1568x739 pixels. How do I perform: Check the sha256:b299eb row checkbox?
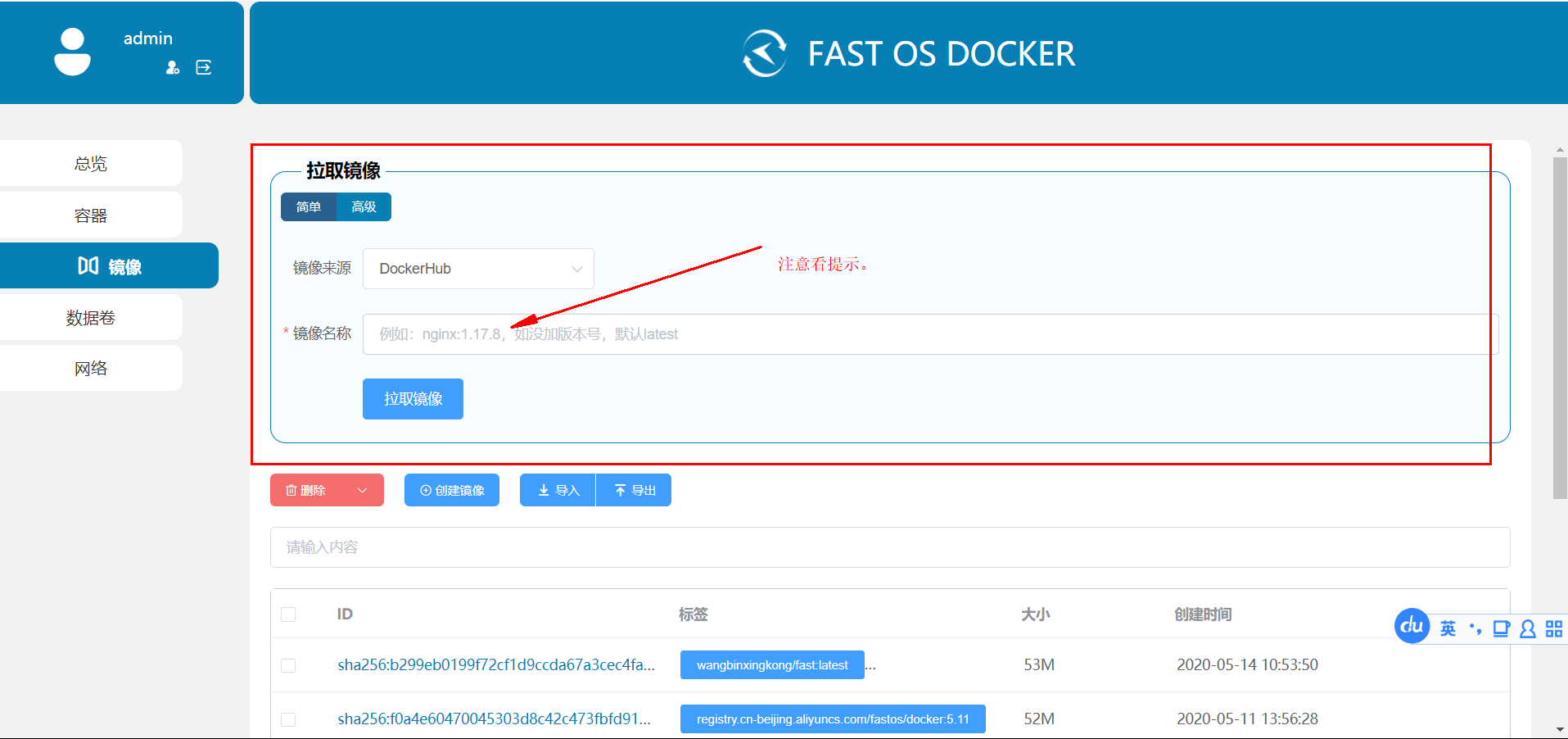point(288,665)
